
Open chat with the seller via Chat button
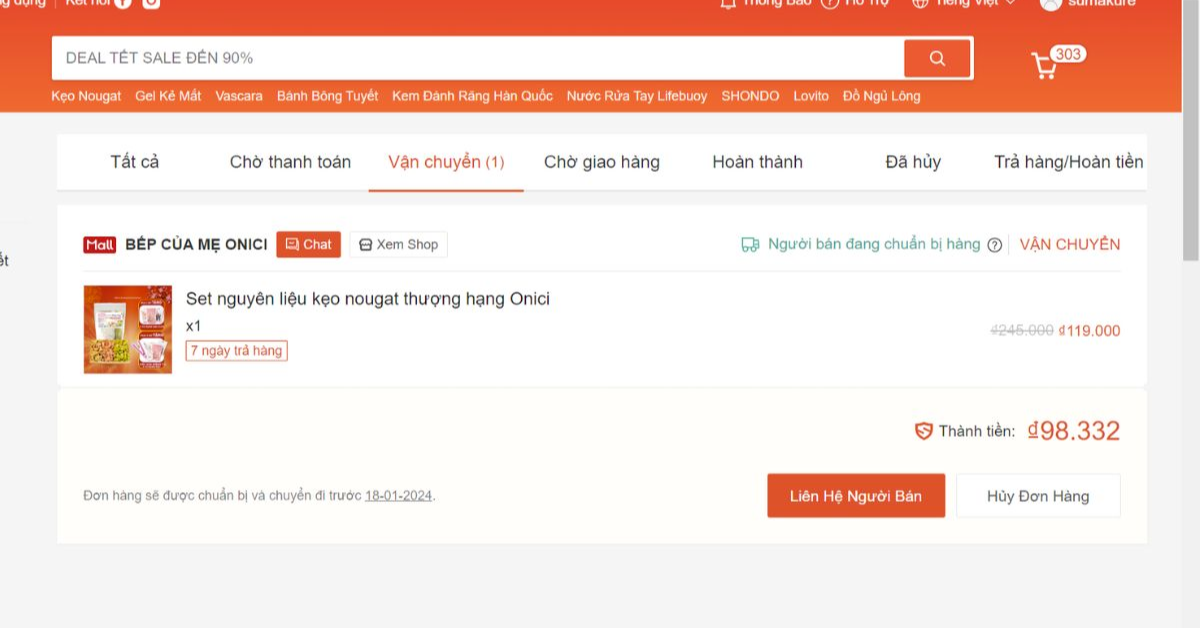pos(308,245)
